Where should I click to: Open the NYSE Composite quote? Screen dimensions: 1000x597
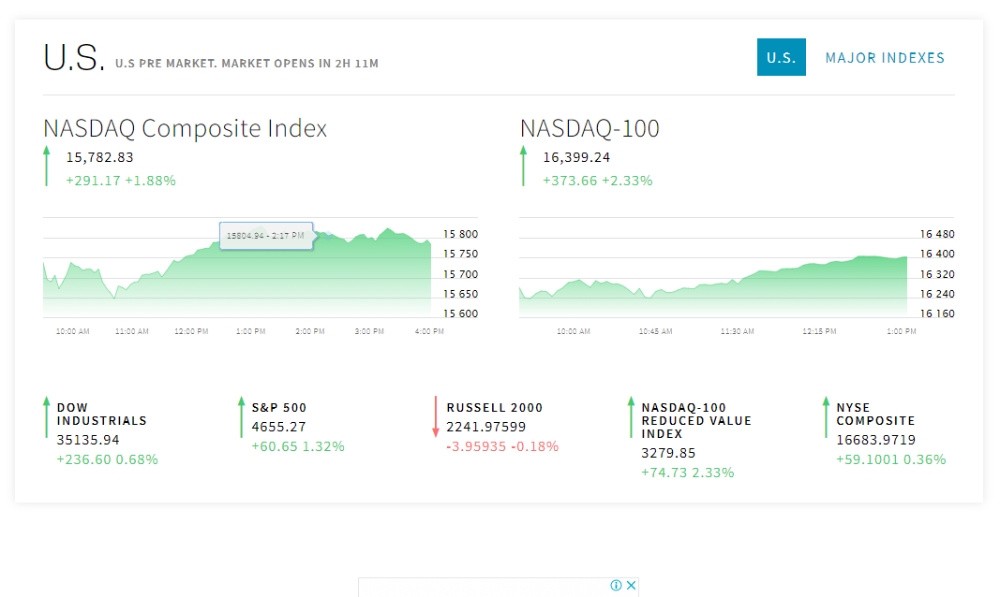tap(876, 414)
